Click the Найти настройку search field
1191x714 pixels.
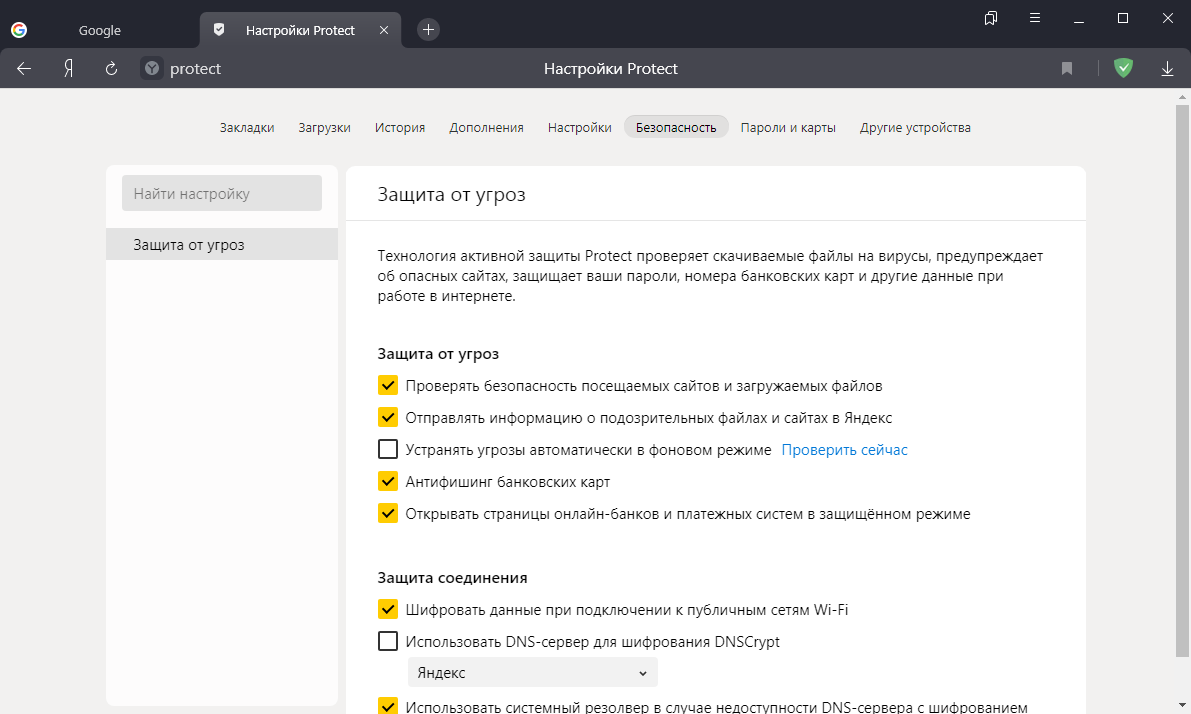point(221,194)
